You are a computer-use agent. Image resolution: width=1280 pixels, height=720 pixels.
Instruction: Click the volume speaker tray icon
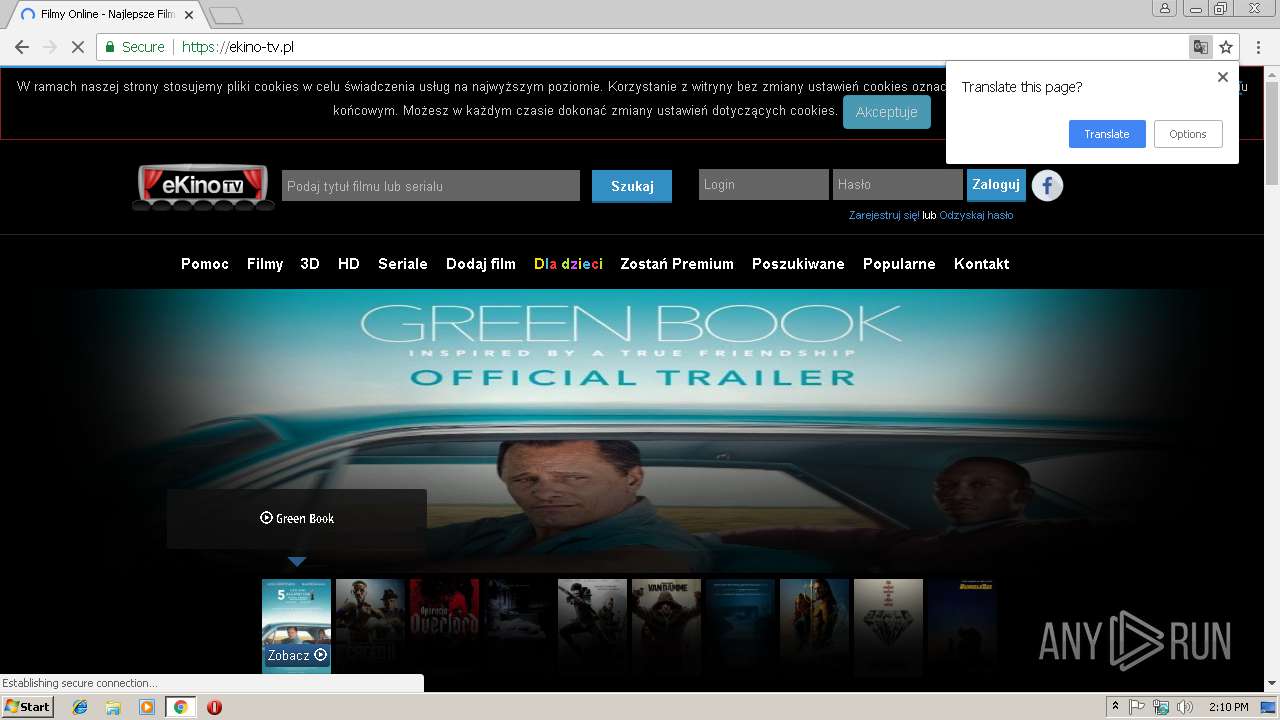point(1185,707)
